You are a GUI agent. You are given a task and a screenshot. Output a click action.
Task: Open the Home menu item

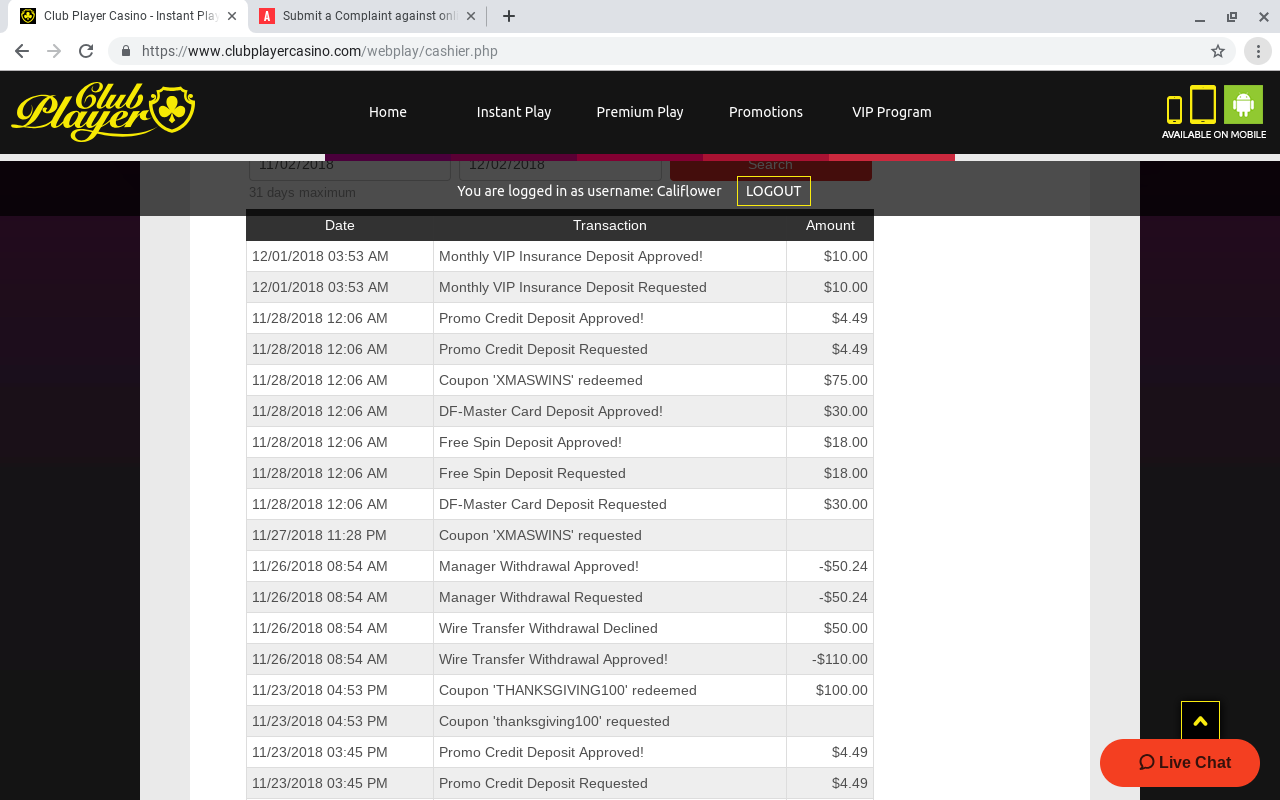[388, 112]
